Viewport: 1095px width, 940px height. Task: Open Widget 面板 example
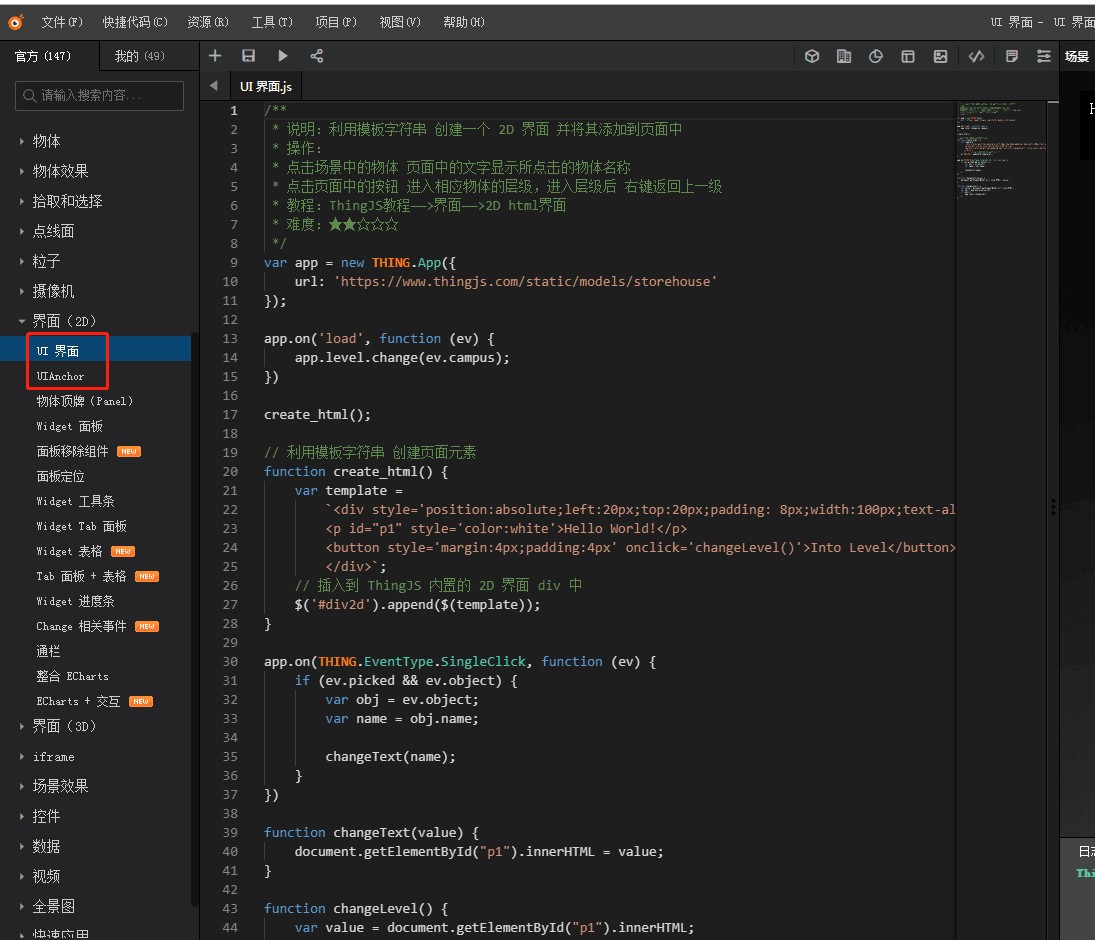pyautogui.click(x=69, y=426)
